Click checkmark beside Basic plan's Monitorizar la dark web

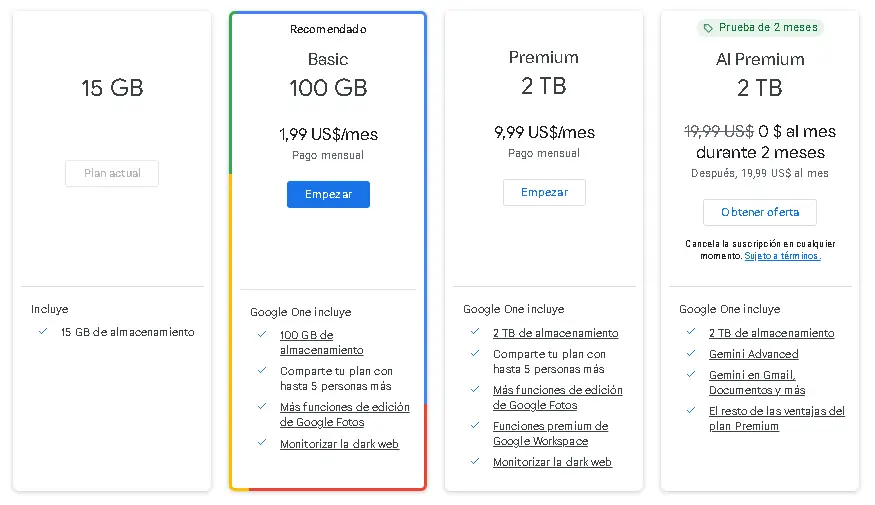coord(260,443)
